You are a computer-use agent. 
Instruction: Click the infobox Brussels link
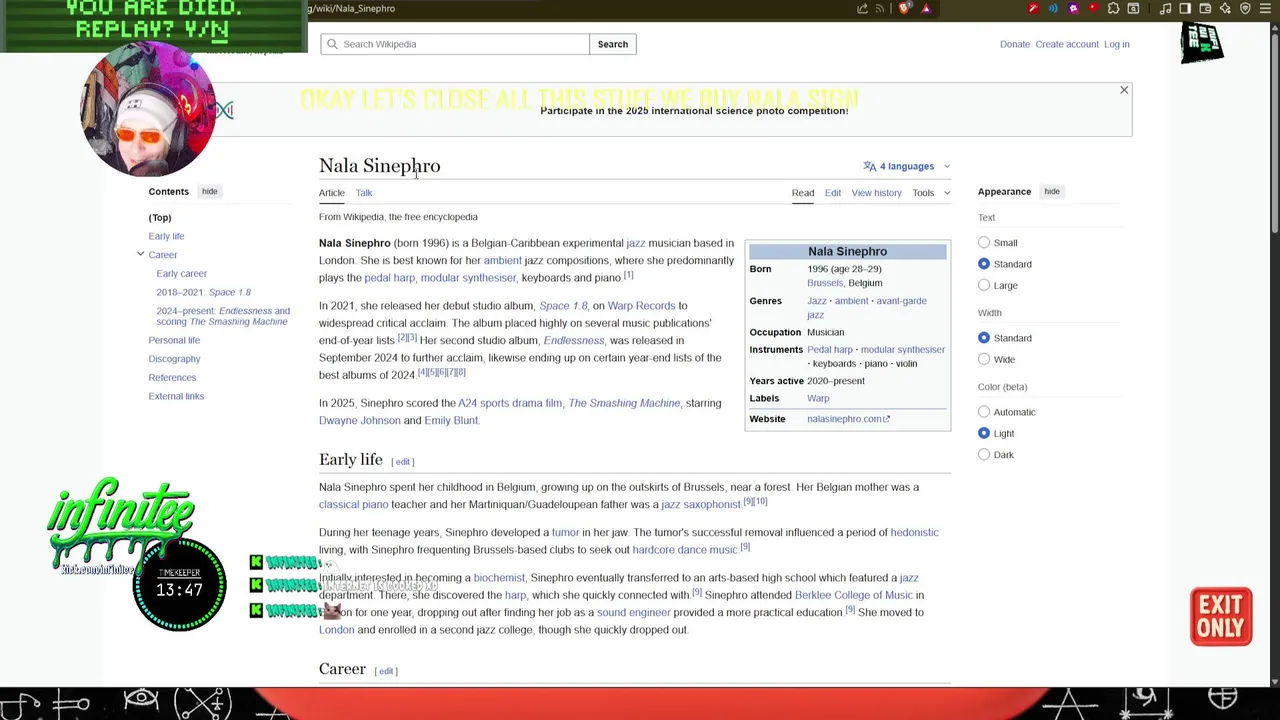pos(825,283)
